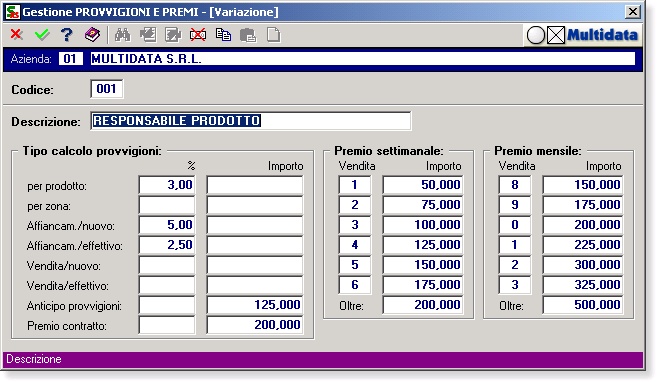Click Premio contratto Importo field 200,000
Image resolution: width=657 pixels, height=382 pixels.
pos(255,325)
